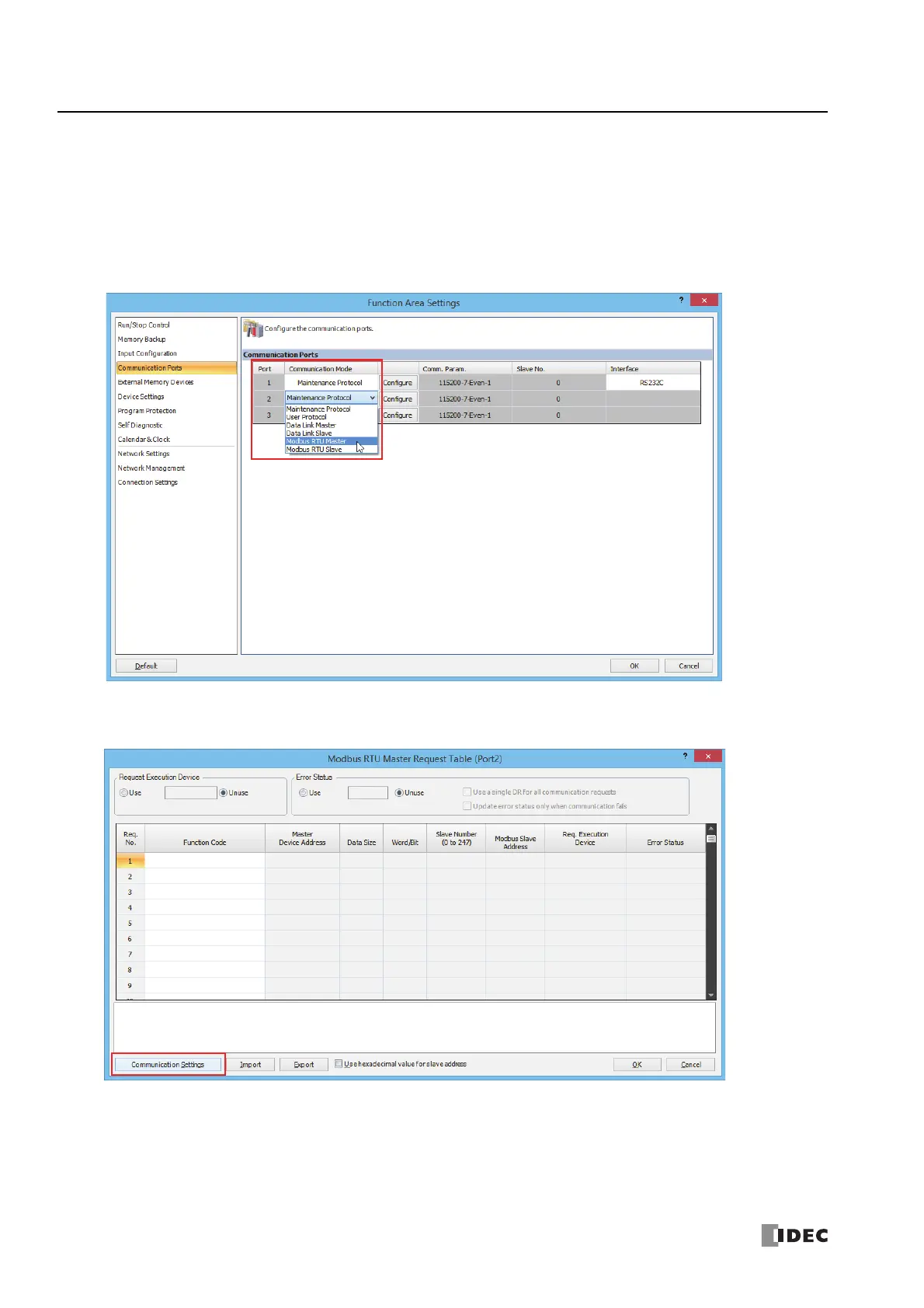Click the Request Execution Device input box
Viewport: 924px width, 1308px height.
click(x=190, y=793)
